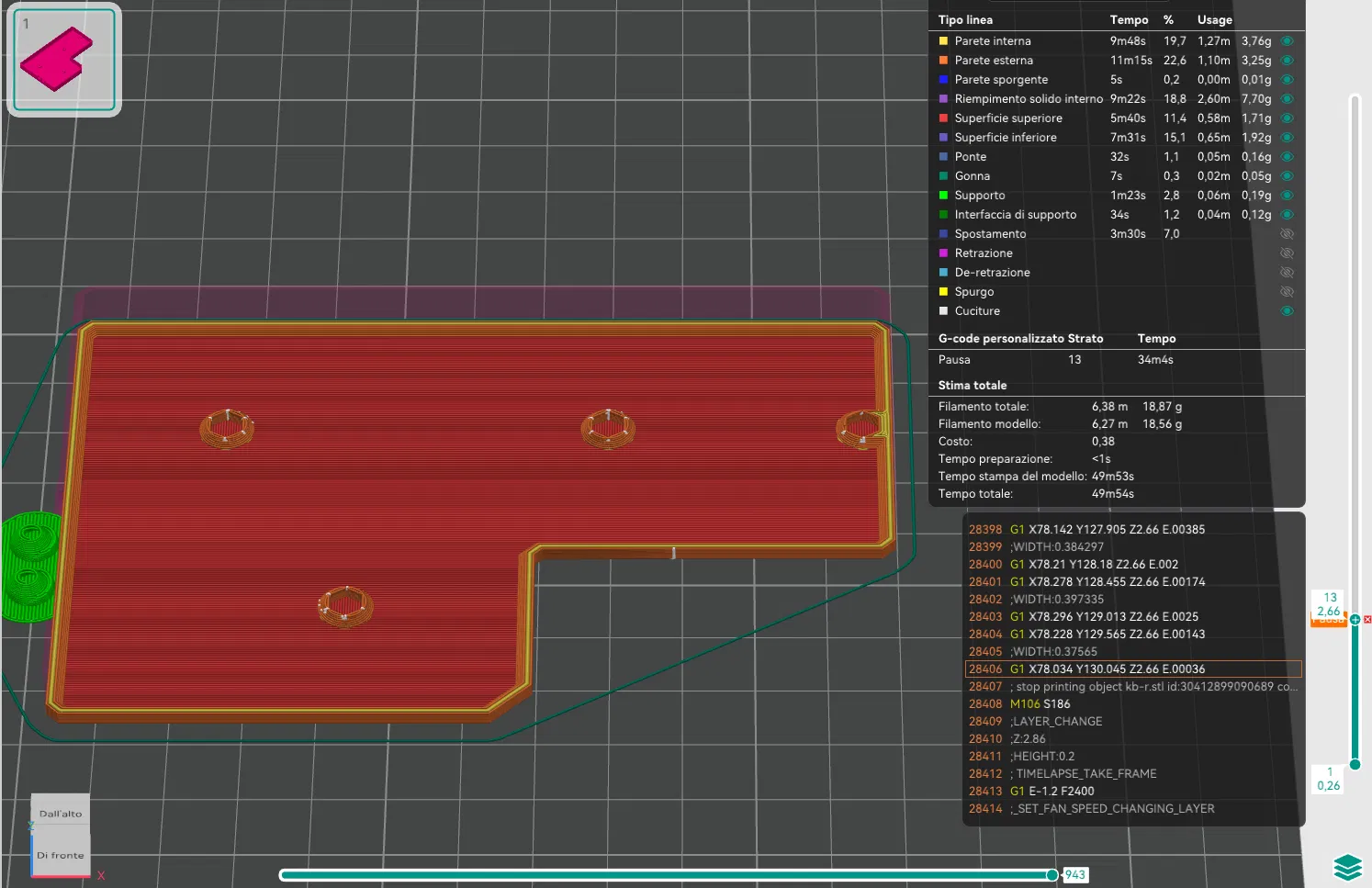Grab the lower layer slider handle

coord(1355,764)
